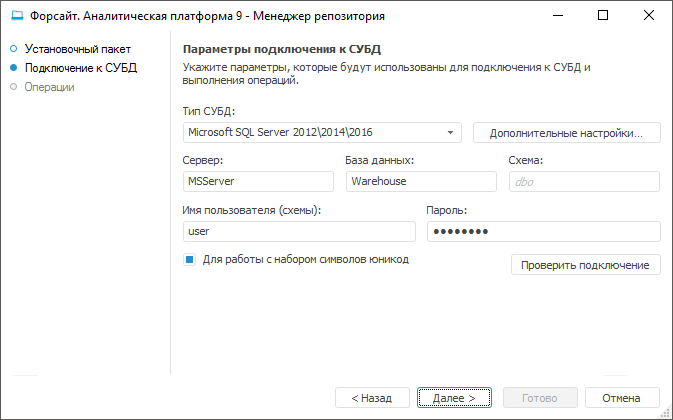673x420 pixels.
Task: Toggle the Unicode character set checkbox
Action: click(x=188, y=259)
